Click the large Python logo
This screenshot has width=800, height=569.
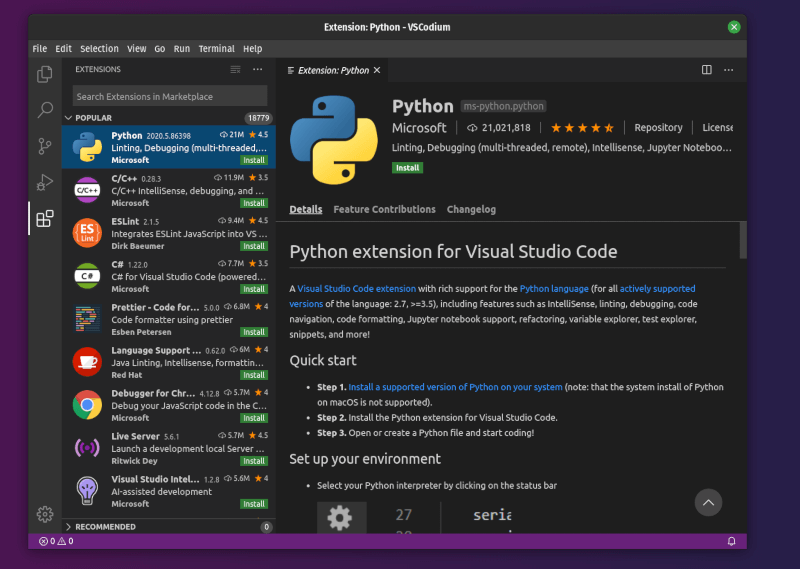pos(334,140)
